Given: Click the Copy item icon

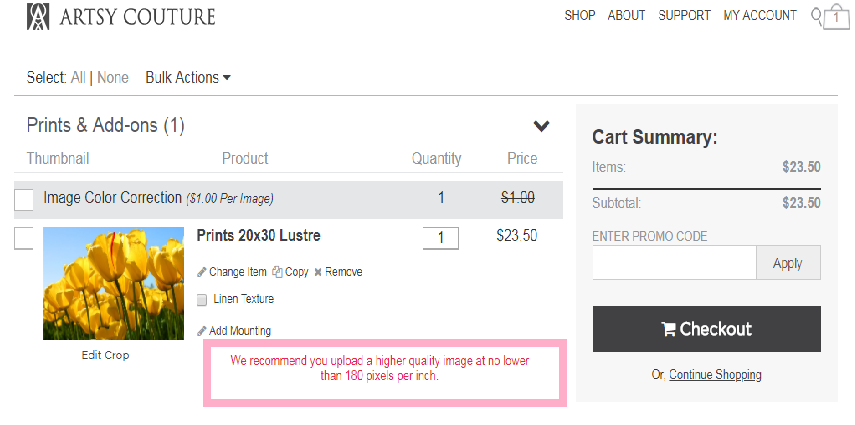Looking at the screenshot, I should coord(278,272).
